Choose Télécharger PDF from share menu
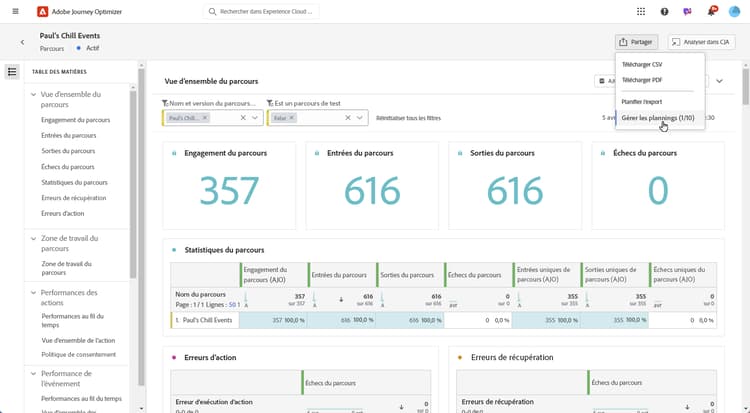 (x=642, y=80)
